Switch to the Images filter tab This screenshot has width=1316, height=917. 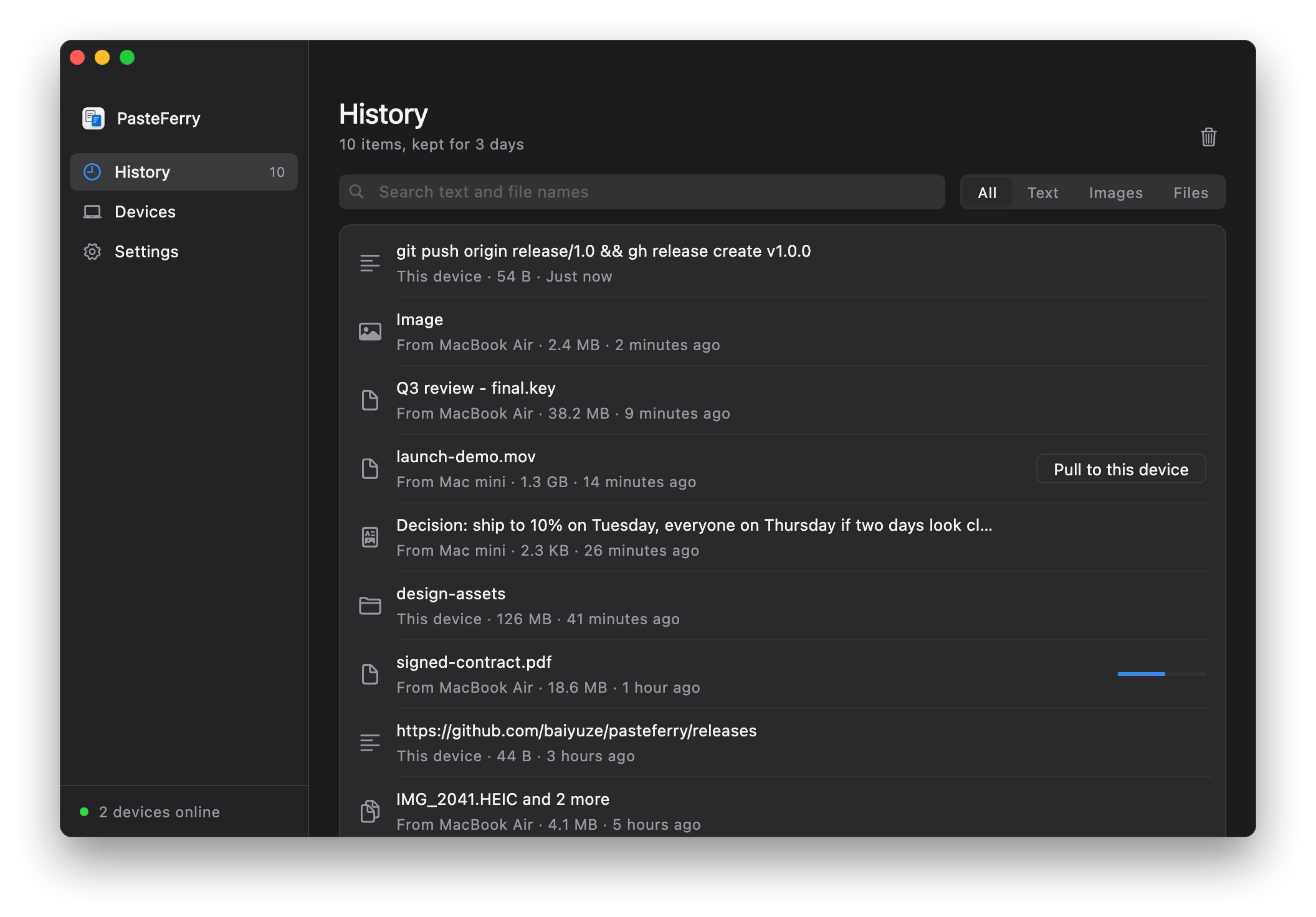(x=1115, y=192)
